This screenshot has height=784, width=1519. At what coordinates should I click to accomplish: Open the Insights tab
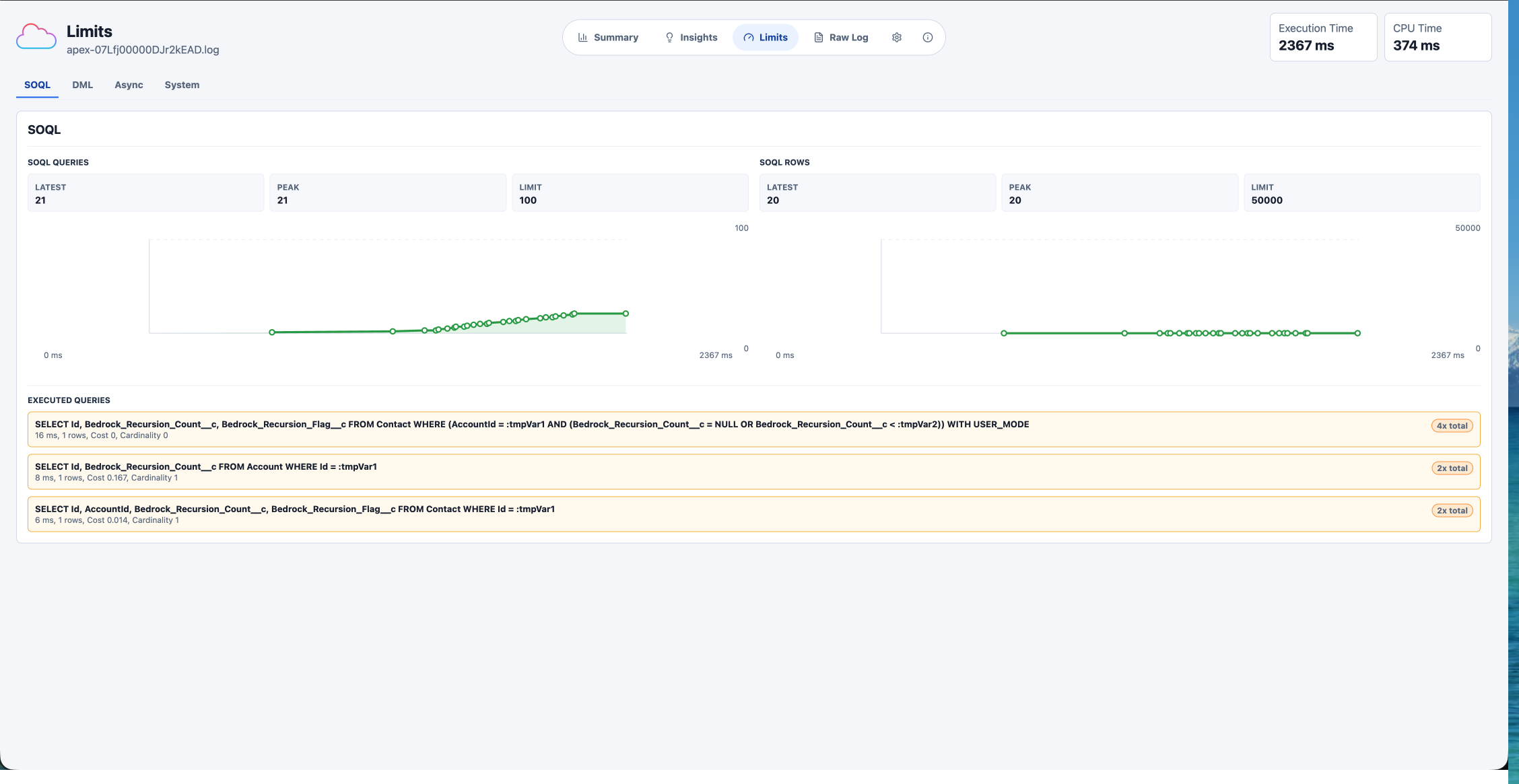click(x=691, y=38)
